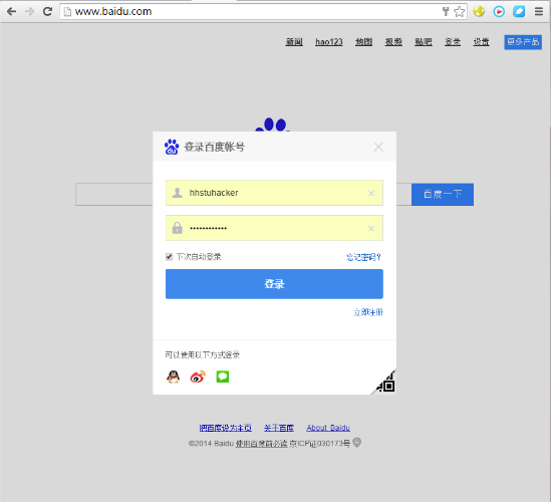Reload the page with the refresh icon

(47, 12)
